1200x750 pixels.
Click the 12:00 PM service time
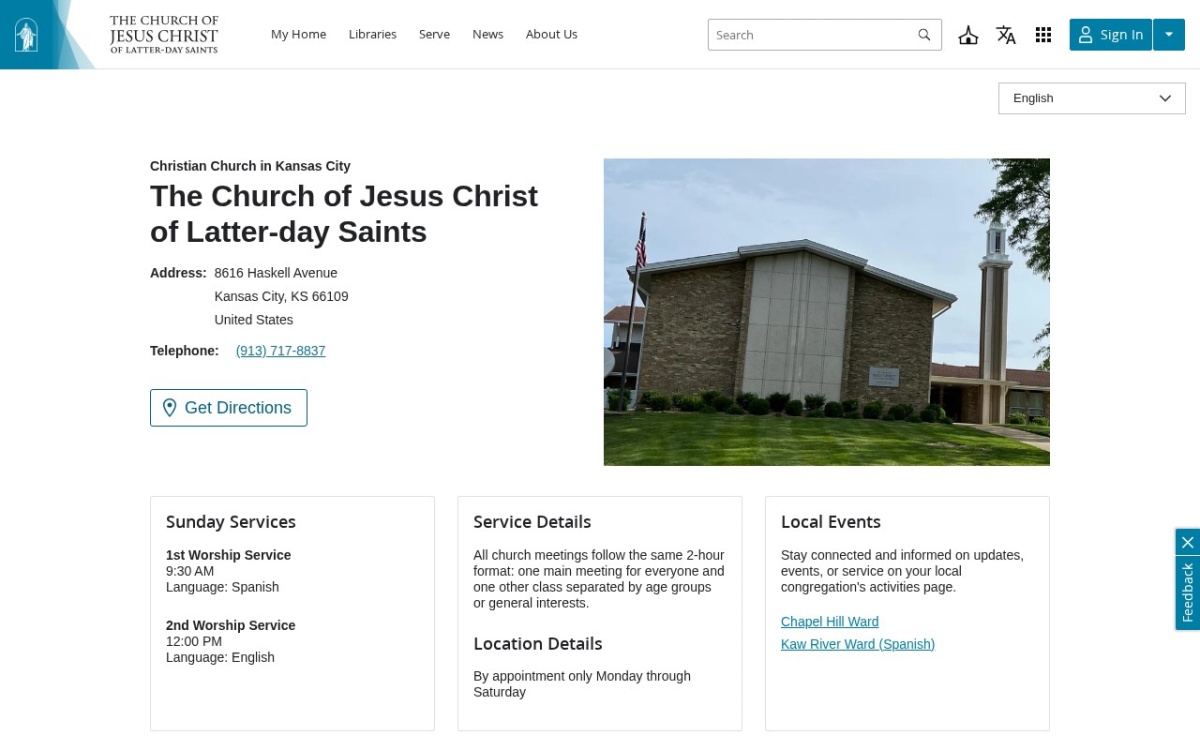tap(194, 641)
